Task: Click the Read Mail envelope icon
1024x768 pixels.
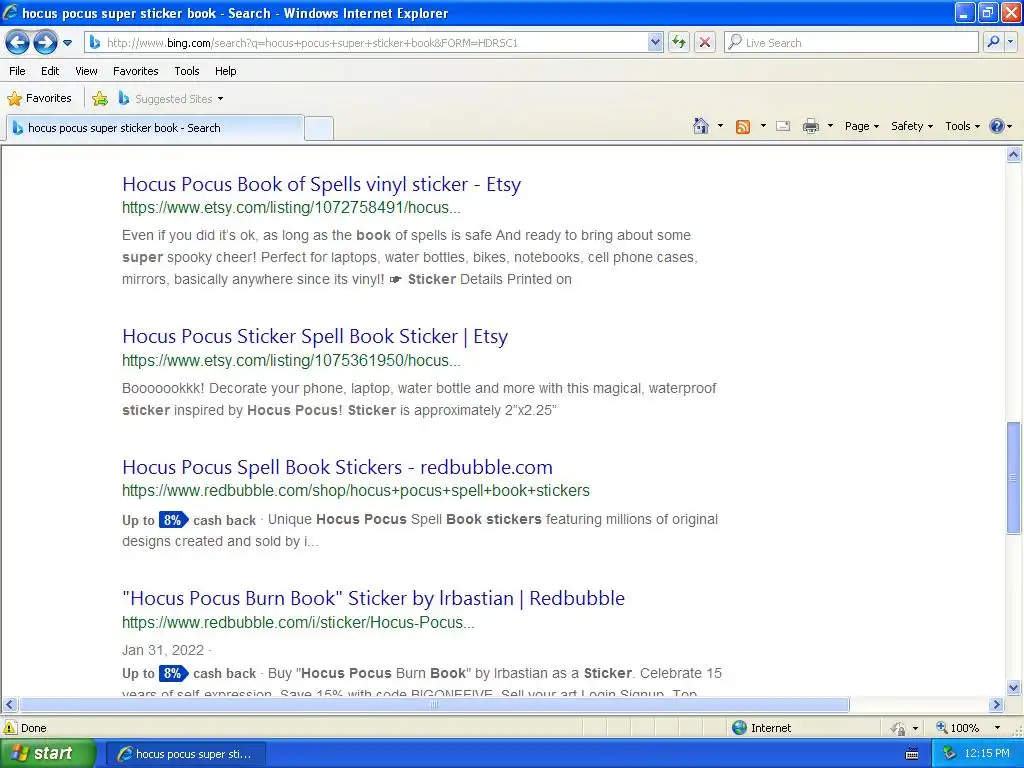Action: point(784,126)
